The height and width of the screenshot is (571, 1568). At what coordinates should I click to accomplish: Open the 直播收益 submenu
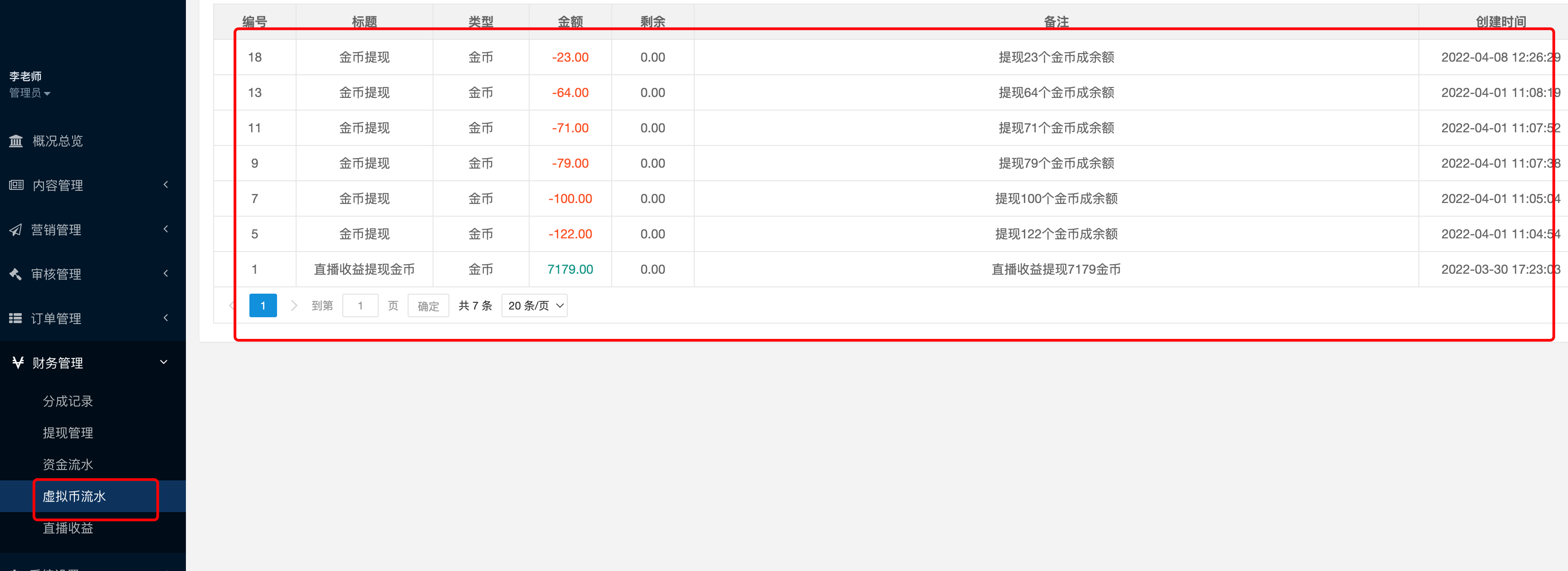[x=68, y=528]
